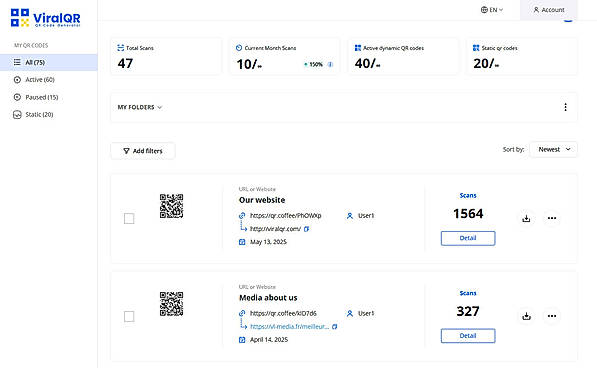Click the ViralQR logo

[45, 18]
